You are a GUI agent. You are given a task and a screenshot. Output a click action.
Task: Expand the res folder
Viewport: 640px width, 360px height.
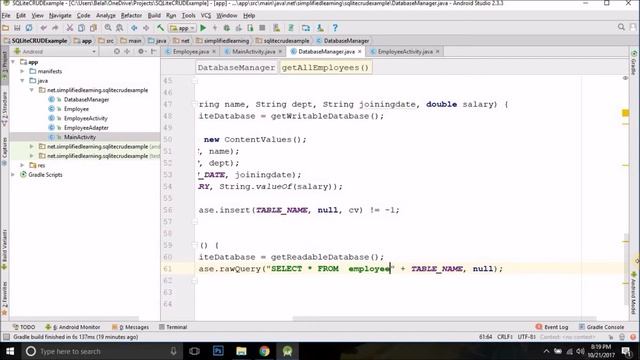click(x=22, y=165)
